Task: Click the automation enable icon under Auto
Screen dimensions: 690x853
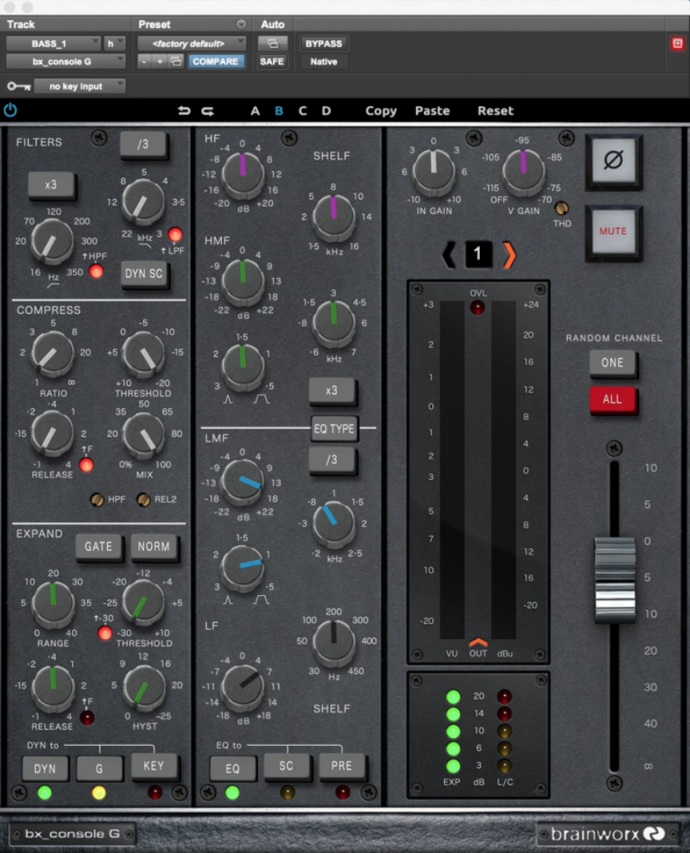Action: [x=273, y=44]
